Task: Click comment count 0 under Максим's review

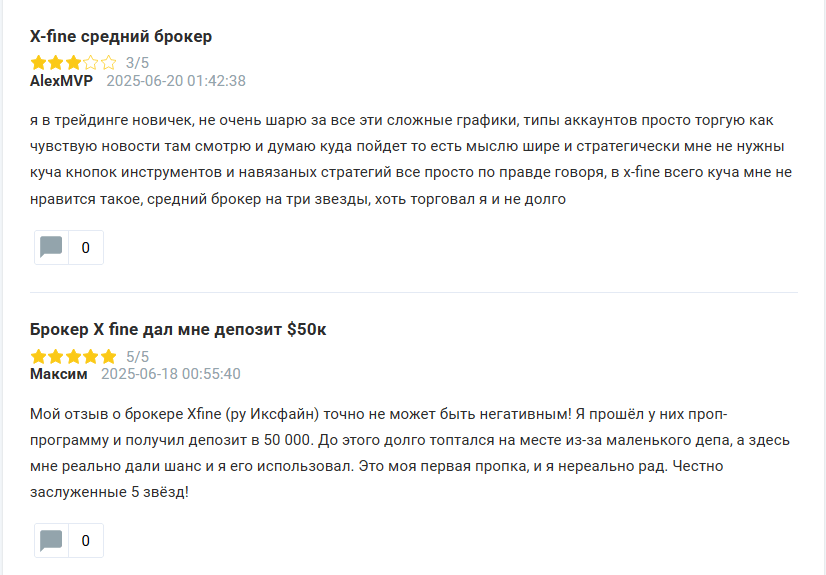Action: click(85, 541)
